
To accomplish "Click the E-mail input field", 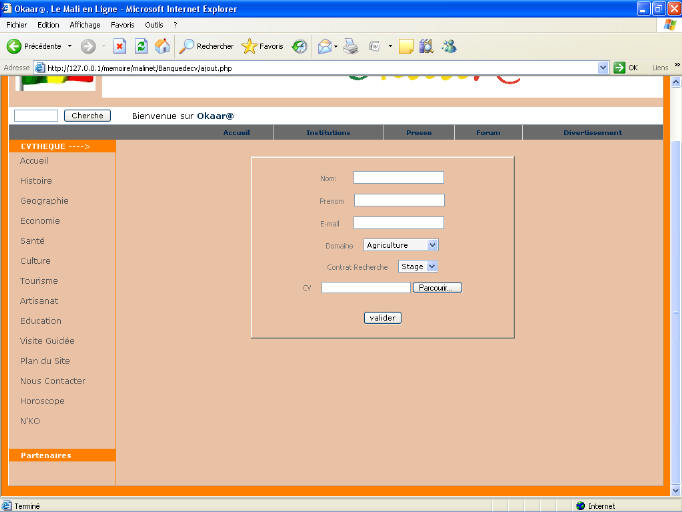I will pyautogui.click(x=398, y=223).
